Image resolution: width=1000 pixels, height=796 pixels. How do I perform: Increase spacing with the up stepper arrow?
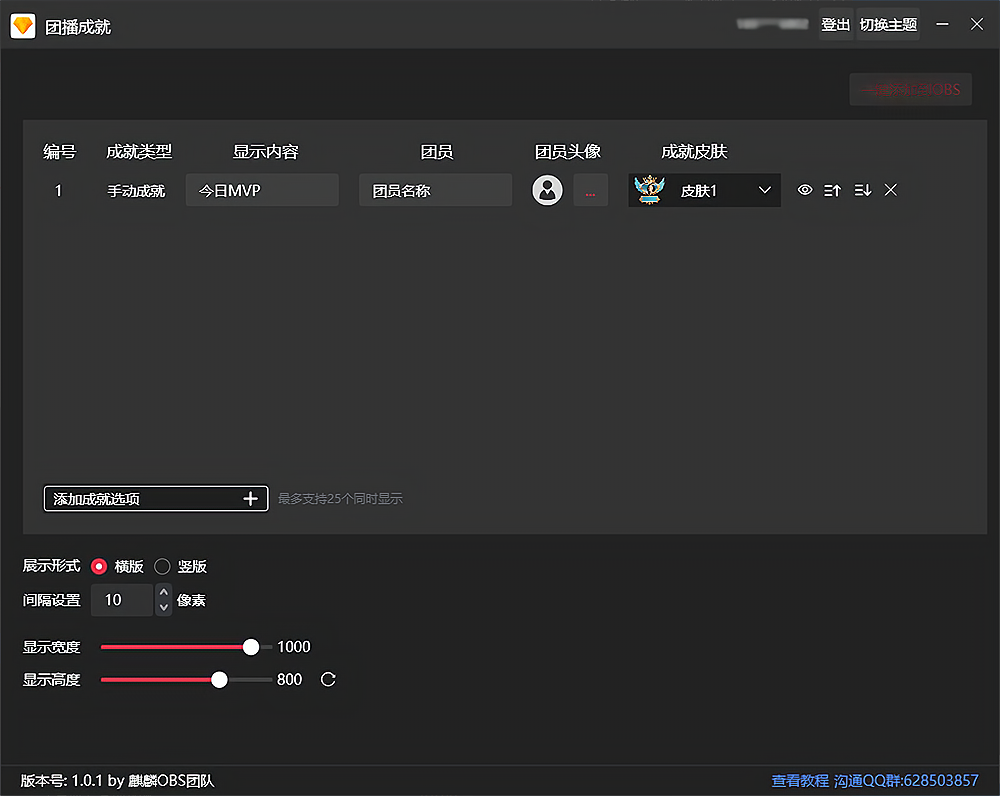coord(164,592)
